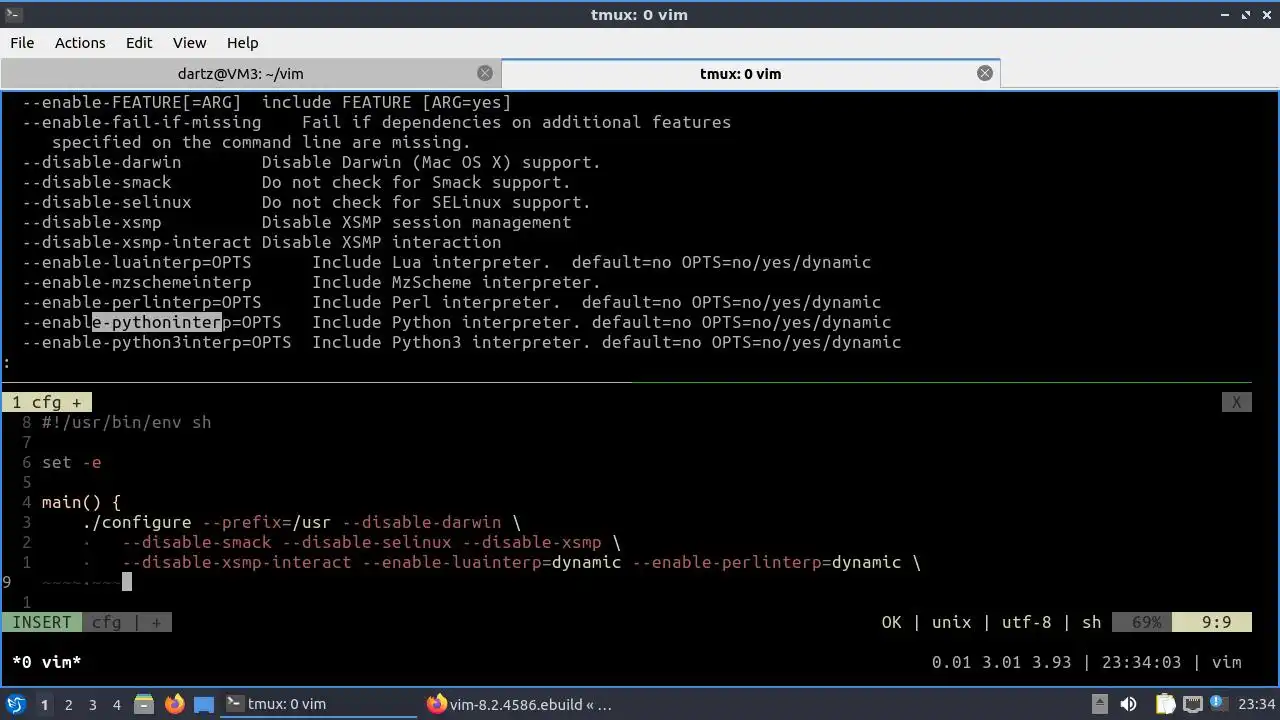Click the 'set -e' line in vim
The height and width of the screenshot is (720, 1280).
point(72,462)
